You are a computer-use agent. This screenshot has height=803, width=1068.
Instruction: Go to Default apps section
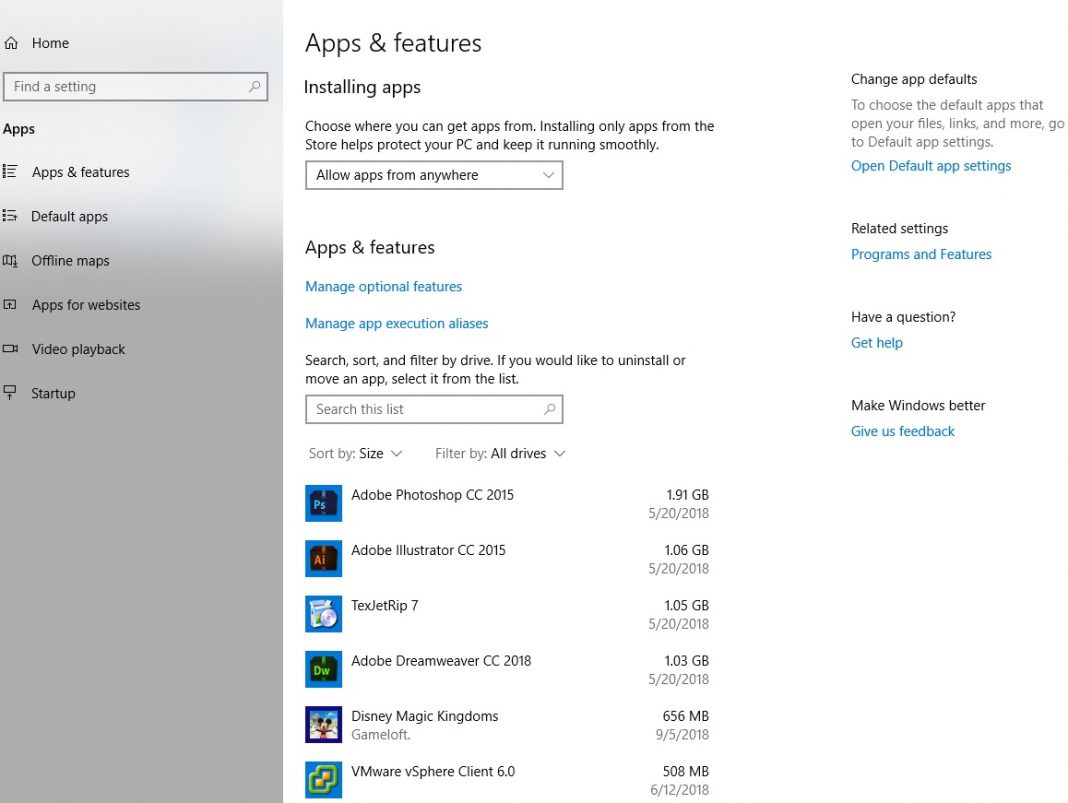69,216
